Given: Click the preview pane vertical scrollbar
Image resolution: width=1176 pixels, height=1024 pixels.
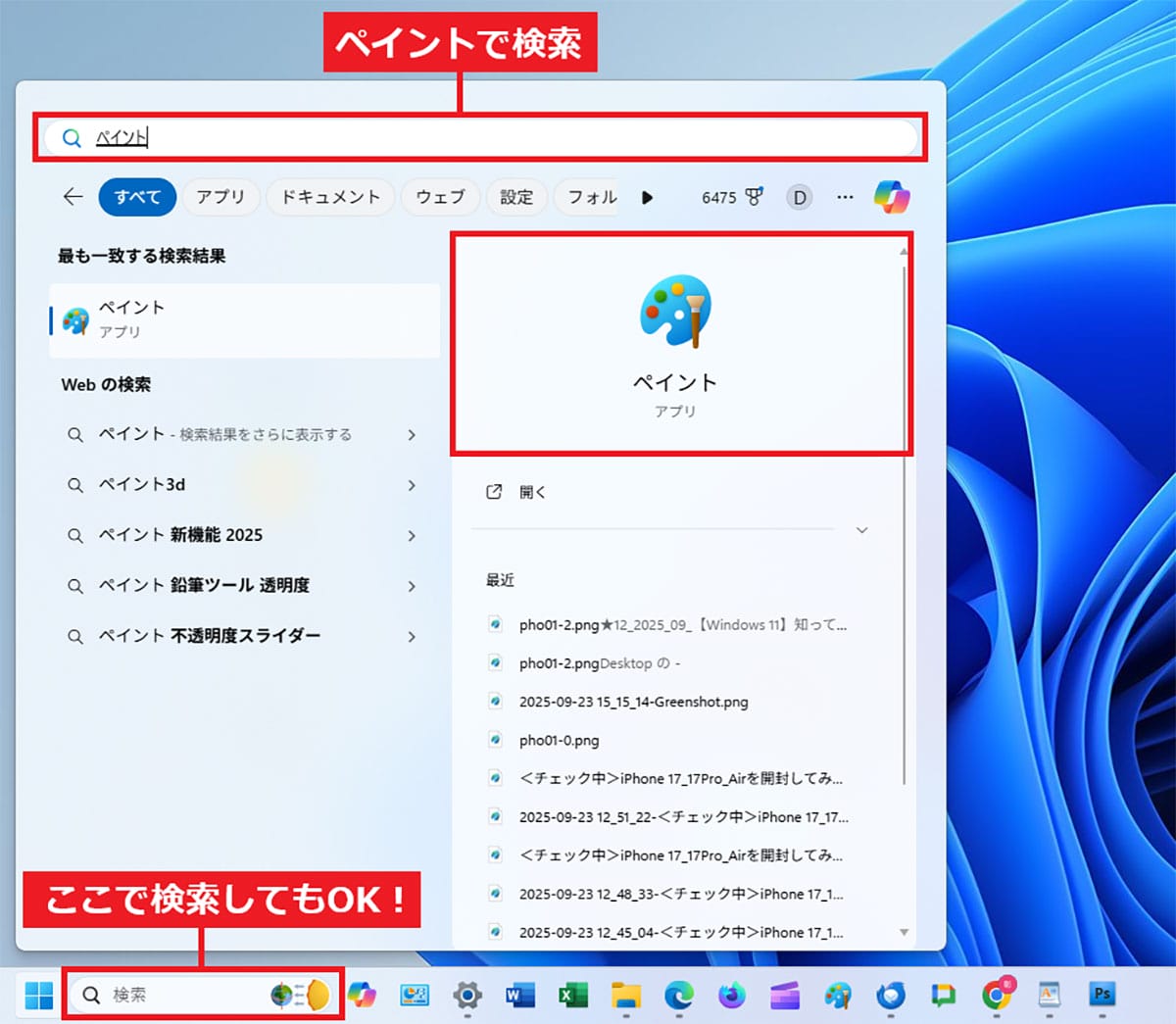Looking at the screenshot, I should click(904, 524).
